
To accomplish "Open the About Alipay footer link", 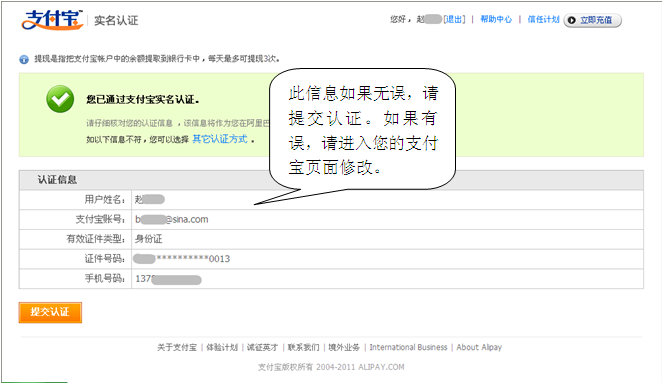I will click(x=479, y=347).
